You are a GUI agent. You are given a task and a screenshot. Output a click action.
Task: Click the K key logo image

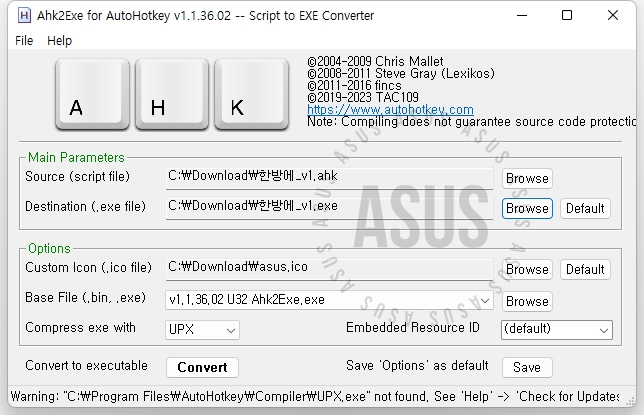[x=251, y=95]
